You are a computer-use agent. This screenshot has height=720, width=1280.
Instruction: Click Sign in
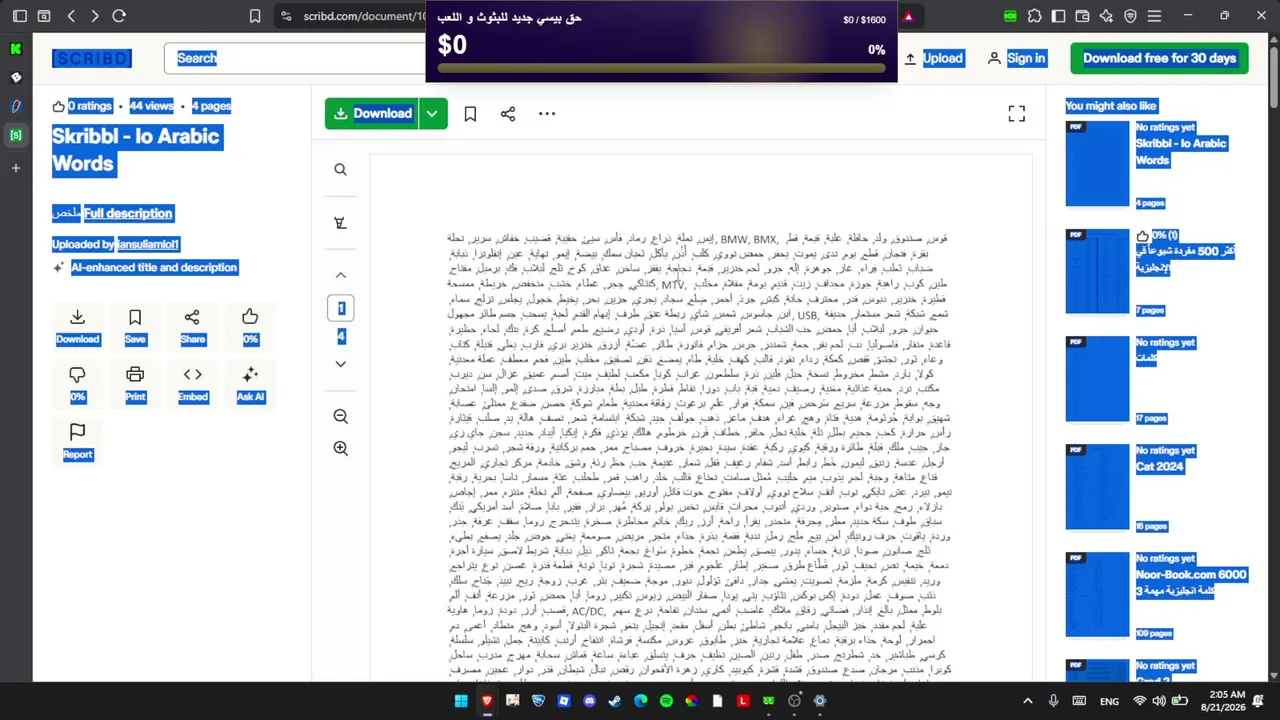click(1016, 58)
